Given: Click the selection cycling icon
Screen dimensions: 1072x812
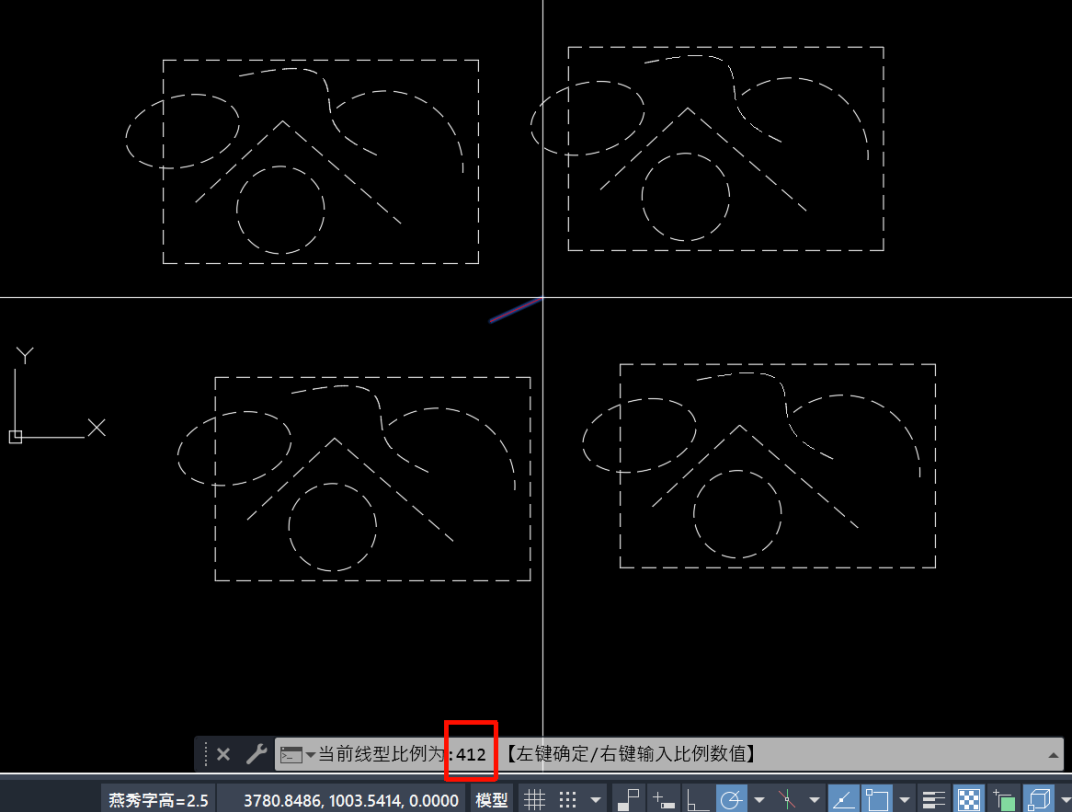Looking at the screenshot, I should tap(1003, 799).
